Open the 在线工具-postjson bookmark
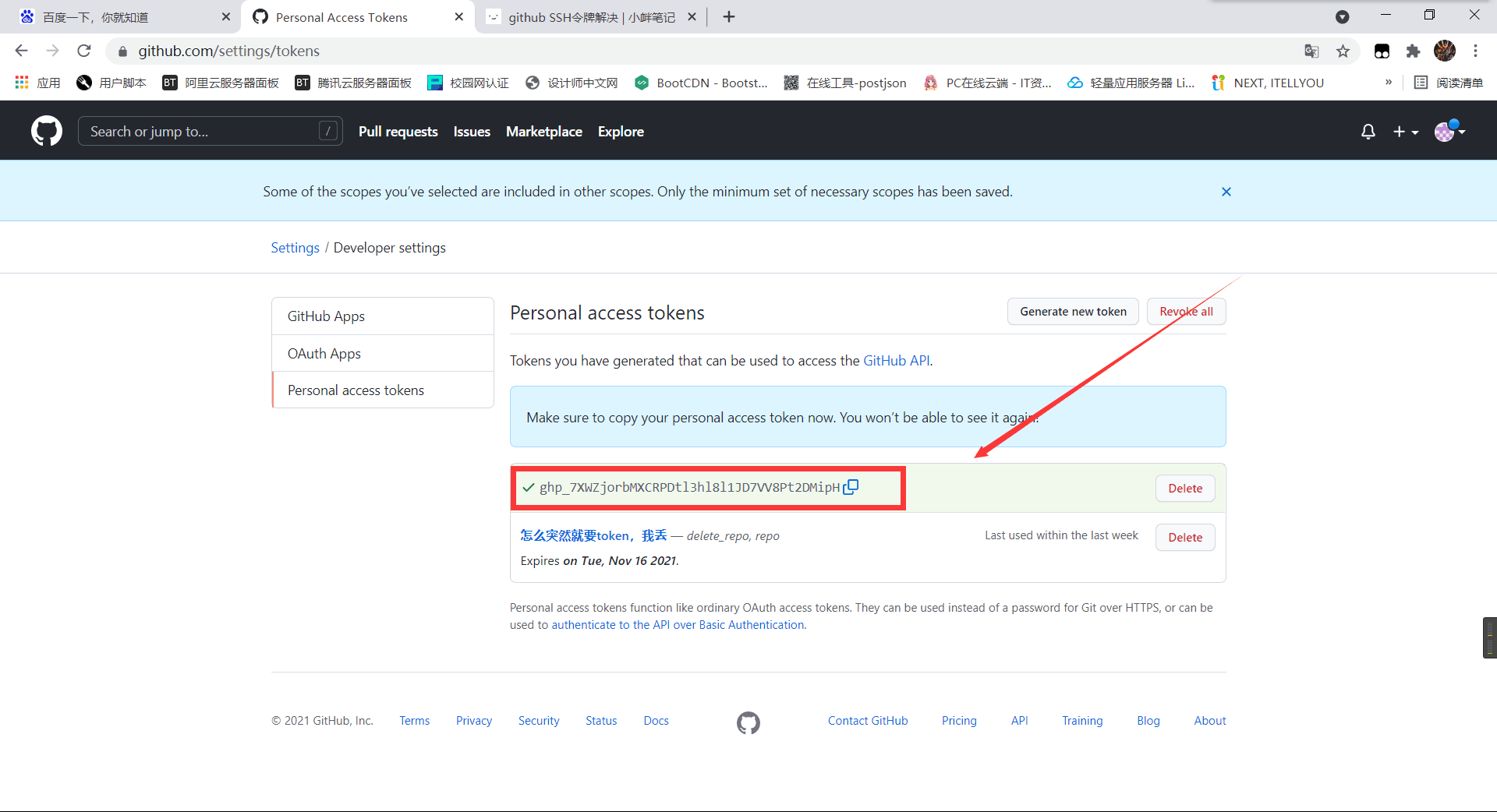This screenshot has height=812, width=1497. (845, 83)
